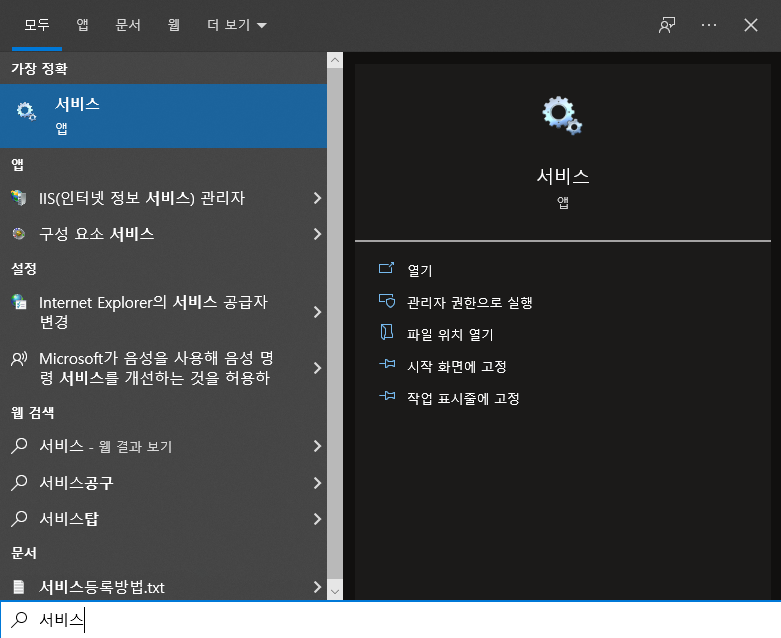Expand arrow for 서비스공구
This screenshot has width=781, height=638.
coord(317,483)
